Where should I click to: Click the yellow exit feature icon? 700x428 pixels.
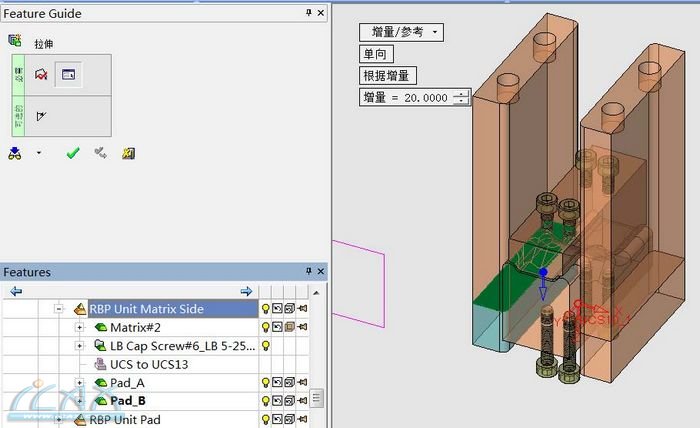[128, 153]
